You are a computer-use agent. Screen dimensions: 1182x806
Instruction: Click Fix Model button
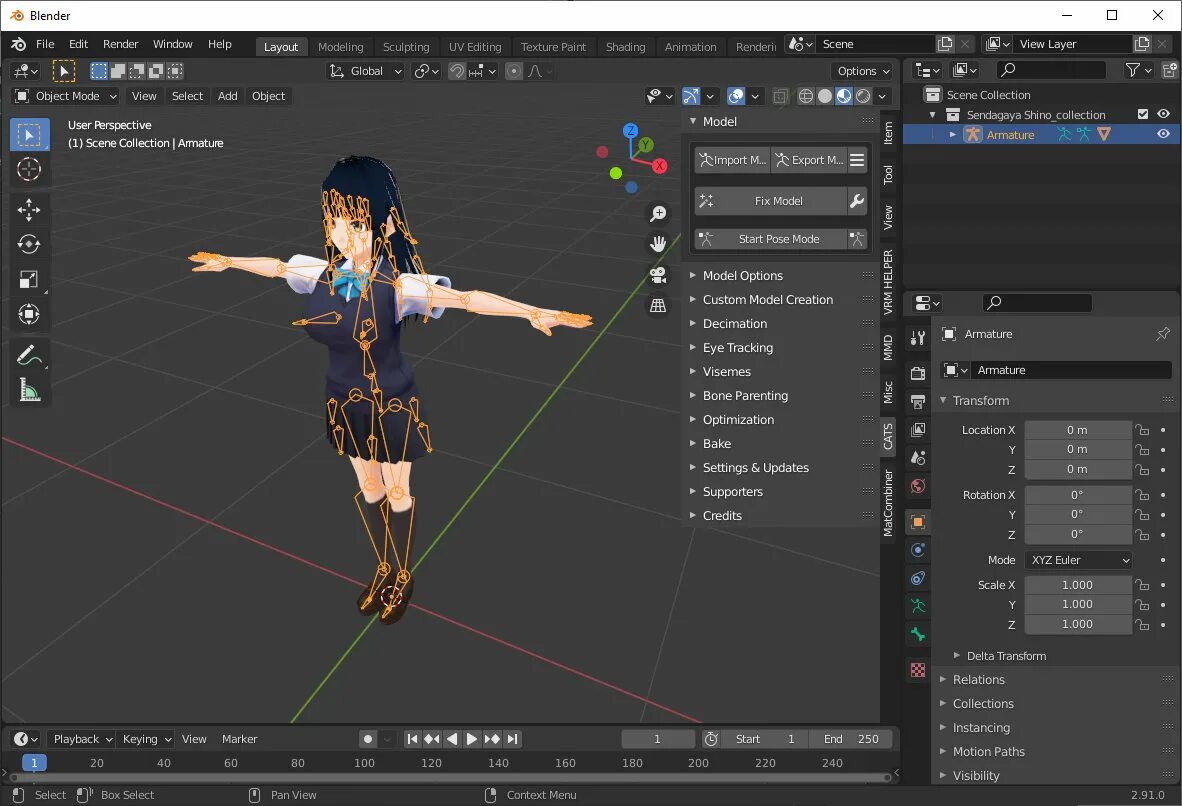(x=770, y=201)
